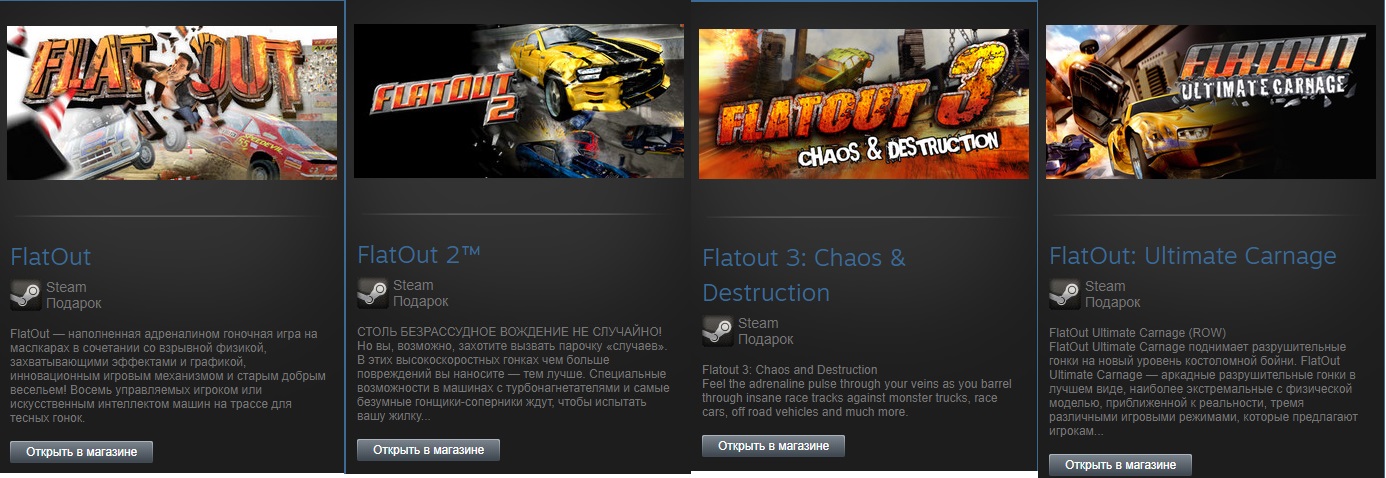Click the Steam logo beneath FlatOut 2™
1386x478 pixels.
[x=373, y=293]
